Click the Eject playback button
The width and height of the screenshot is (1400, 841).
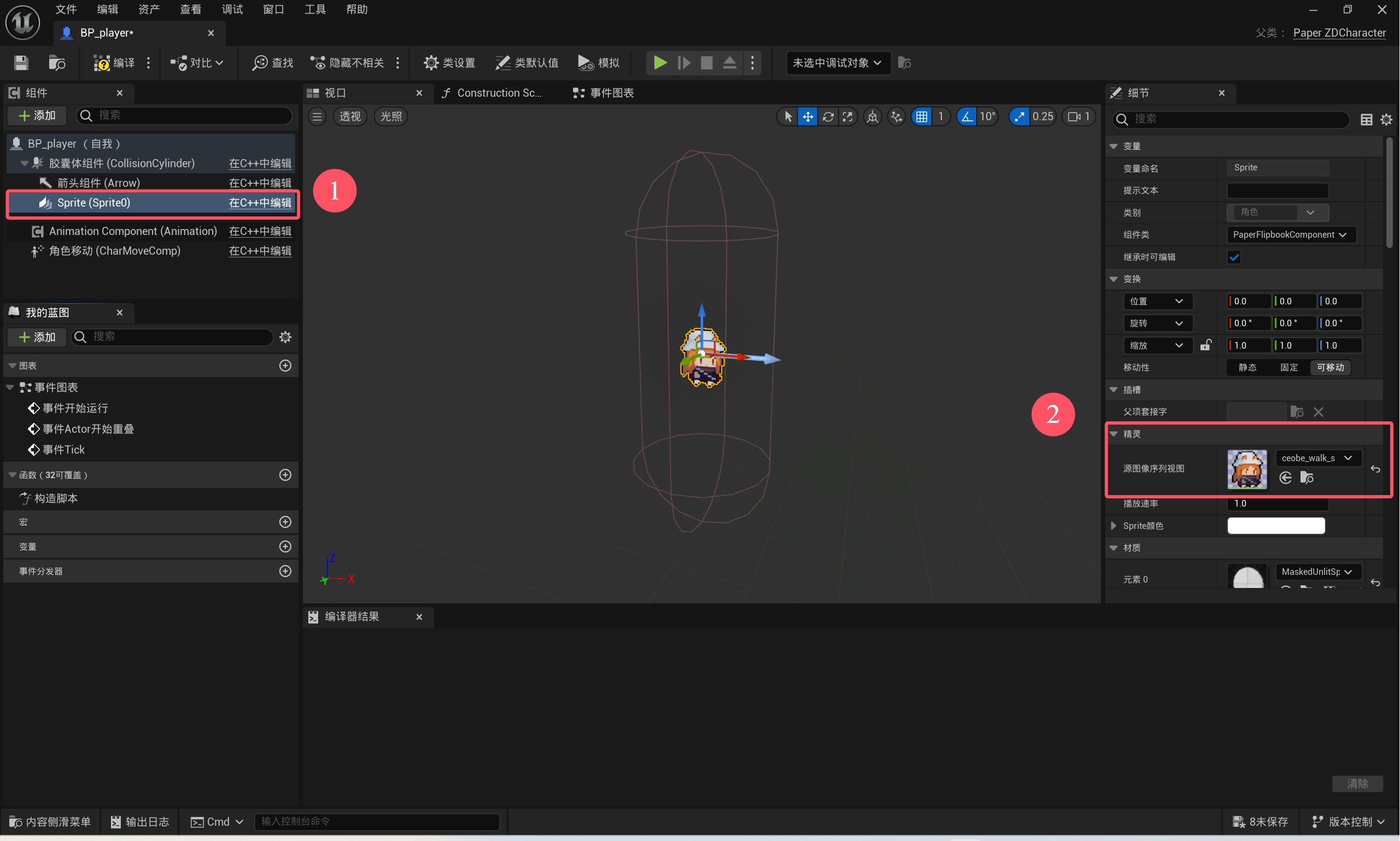click(x=730, y=63)
